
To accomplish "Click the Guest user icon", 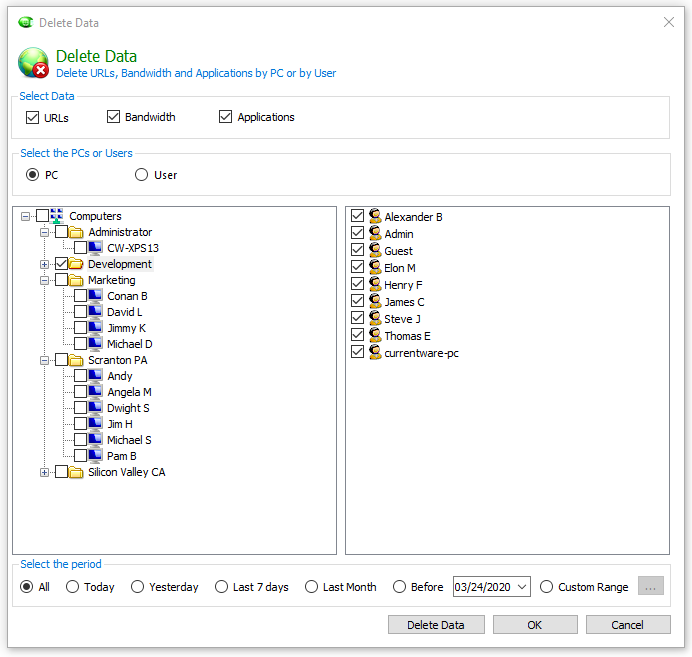I will [375, 250].
